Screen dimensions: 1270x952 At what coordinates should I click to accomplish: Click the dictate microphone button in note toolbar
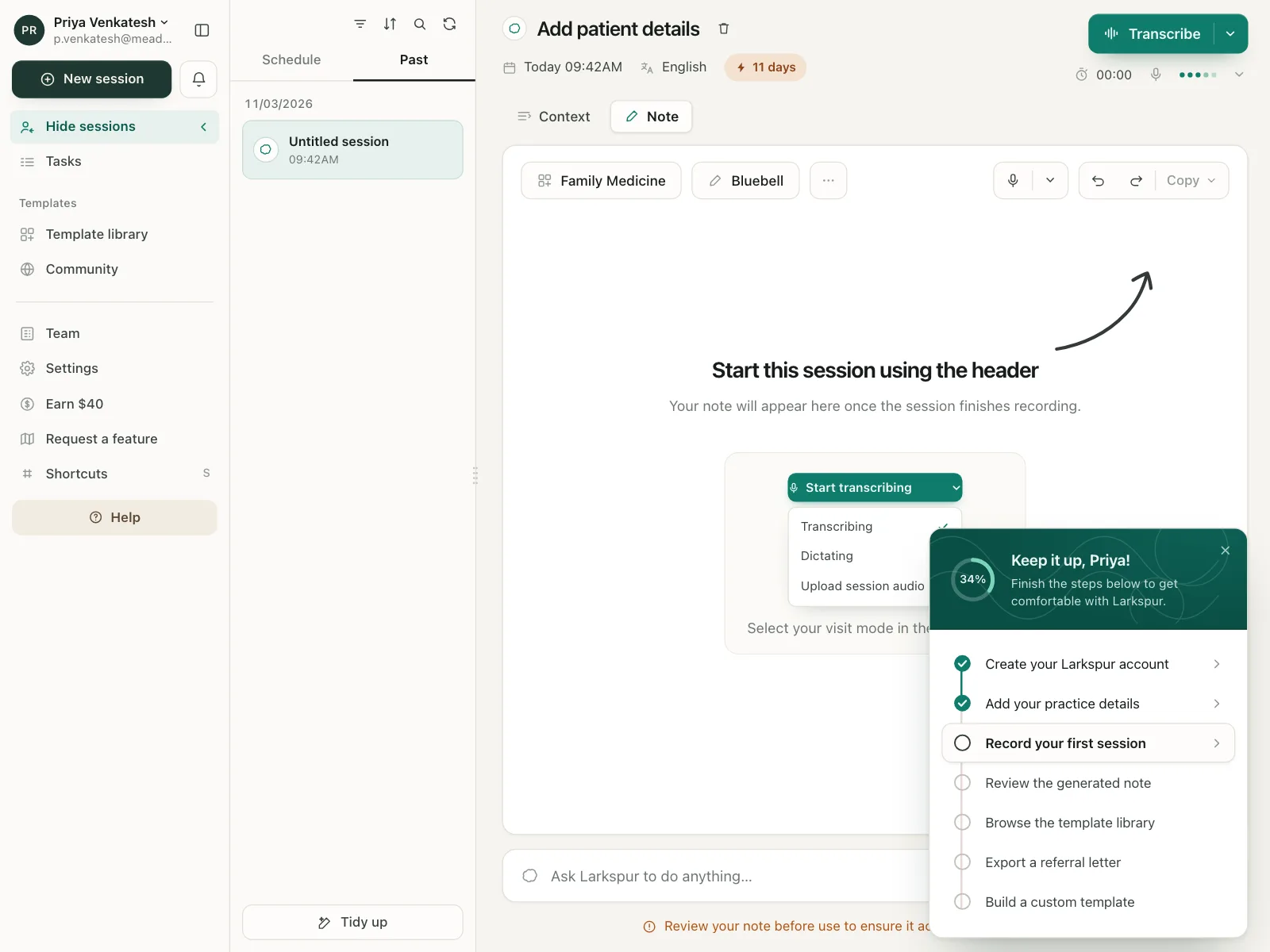(x=1013, y=181)
